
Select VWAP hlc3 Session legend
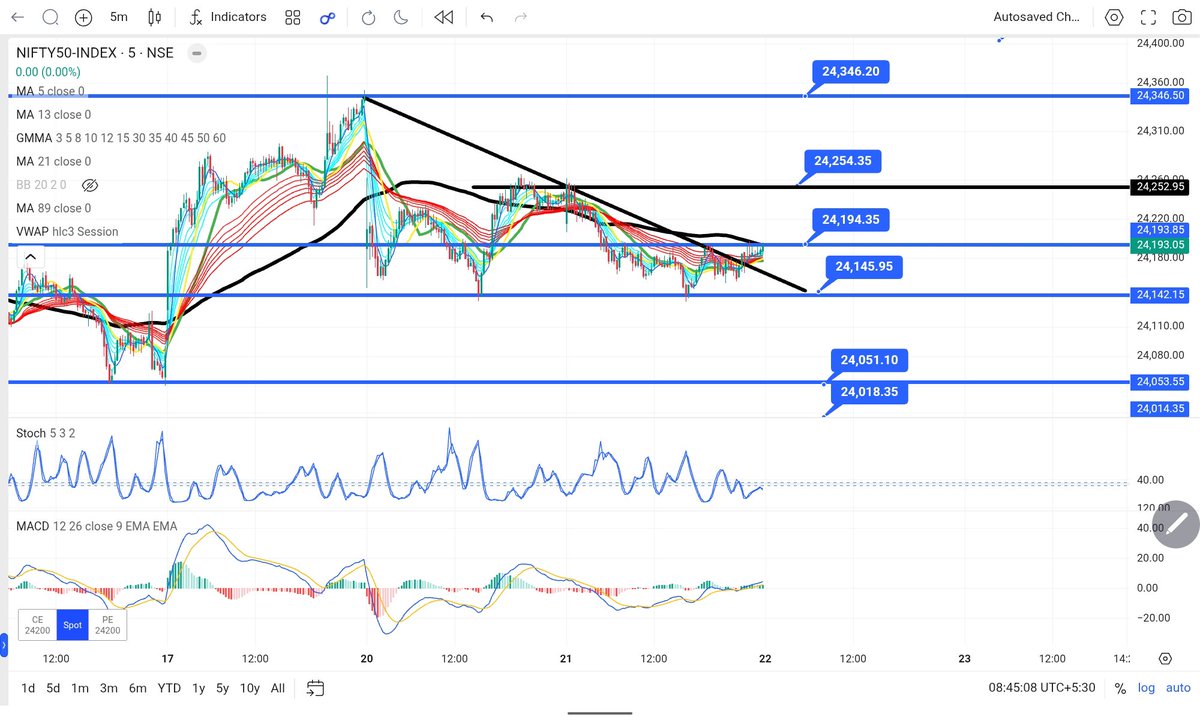(x=67, y=231)
